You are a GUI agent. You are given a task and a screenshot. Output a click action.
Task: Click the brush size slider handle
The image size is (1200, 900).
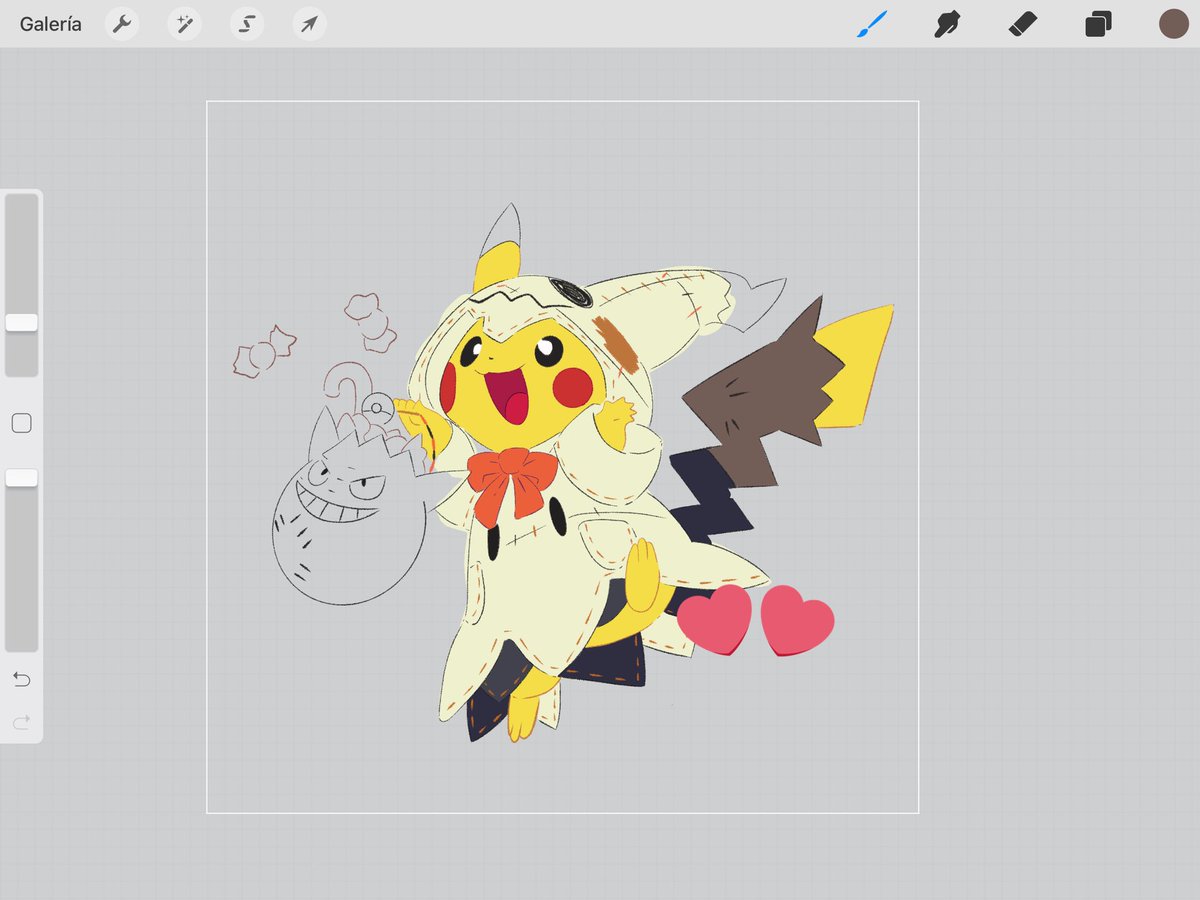point(21,322)
